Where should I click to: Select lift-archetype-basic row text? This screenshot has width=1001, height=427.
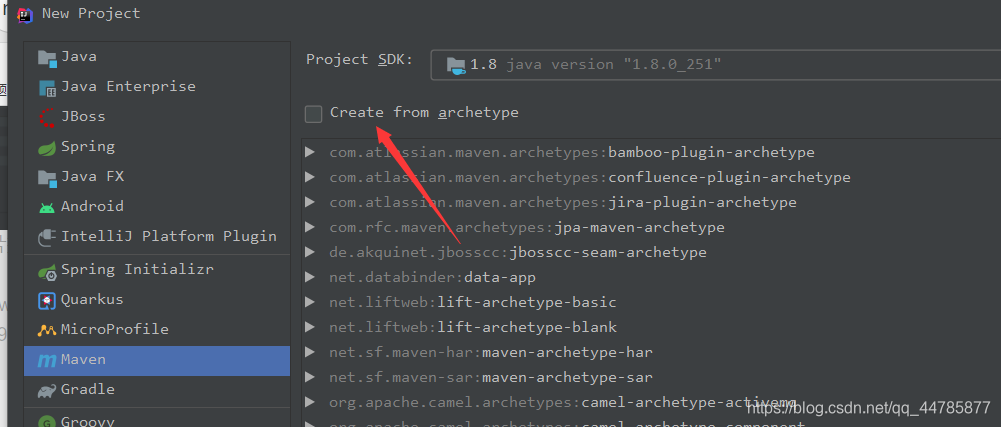click(473, 303)
